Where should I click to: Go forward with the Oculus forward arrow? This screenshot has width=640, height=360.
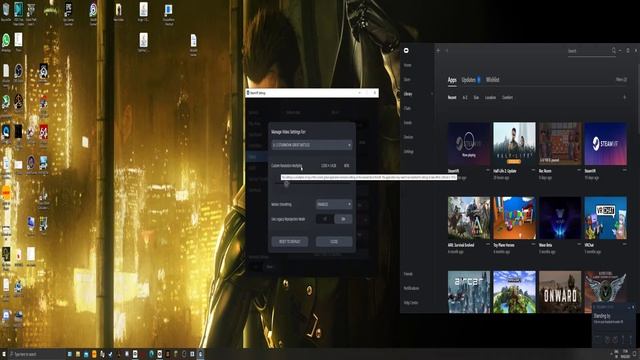point(447,51)
